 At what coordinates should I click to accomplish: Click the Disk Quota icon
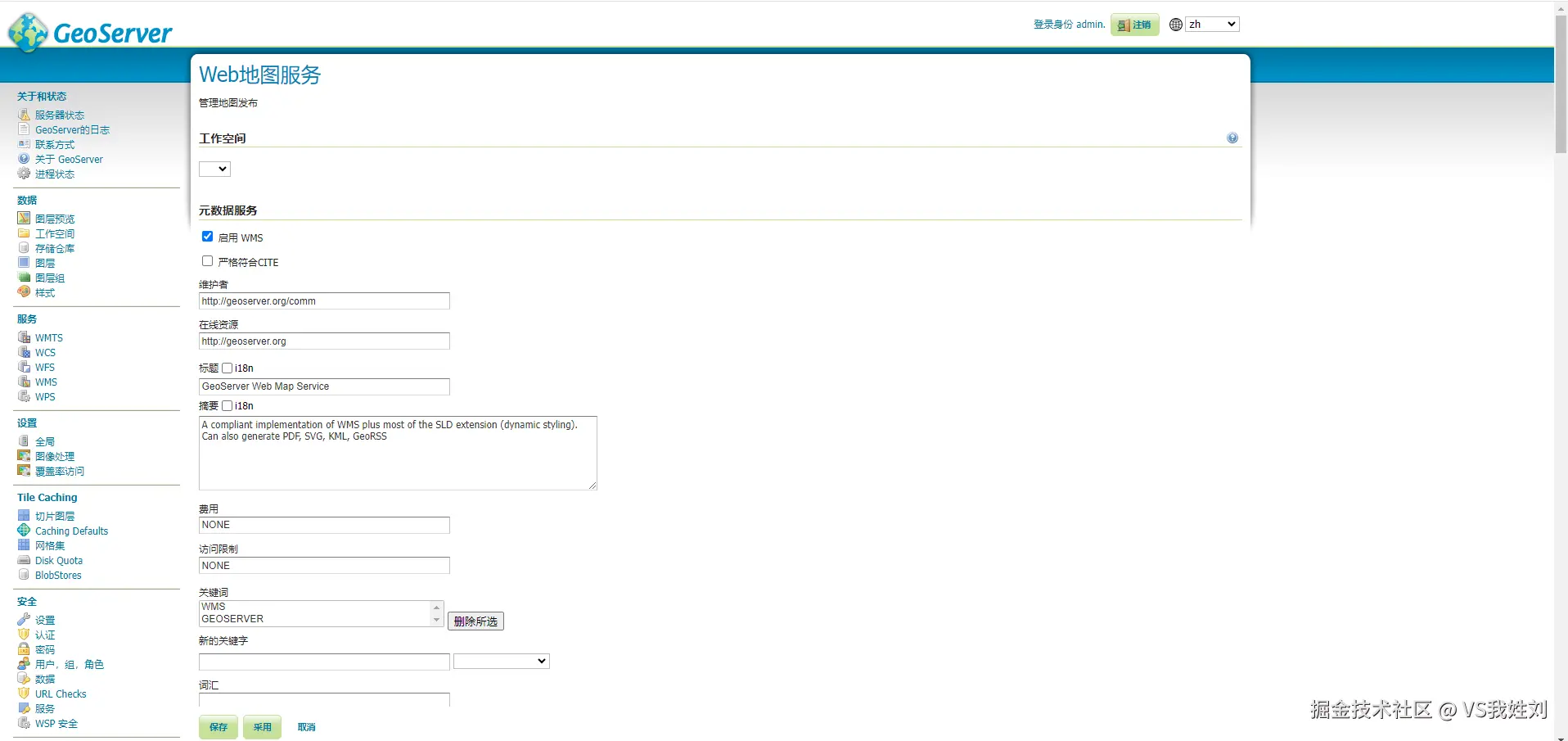(24, 560)
